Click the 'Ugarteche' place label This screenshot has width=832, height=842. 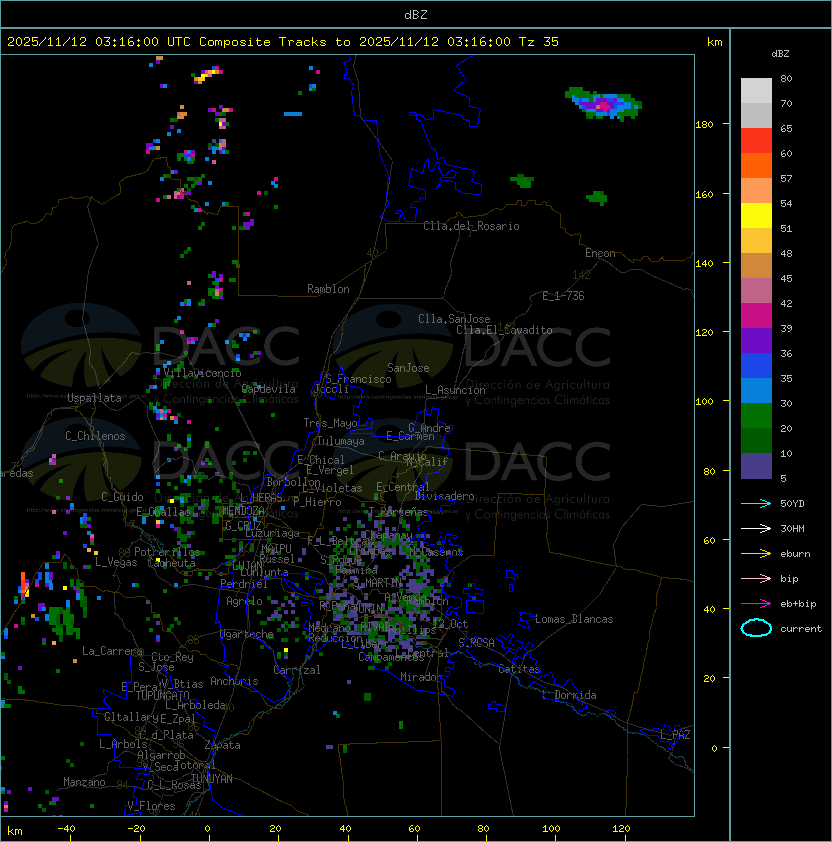click(x=247, y=635)
